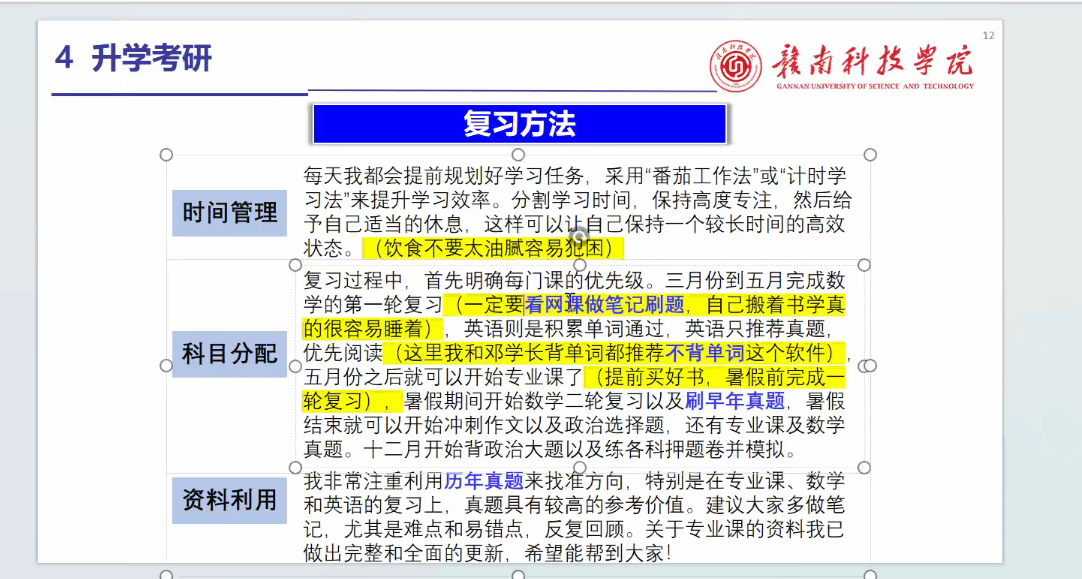Select the 科目分配 label box

pos(229,354)
